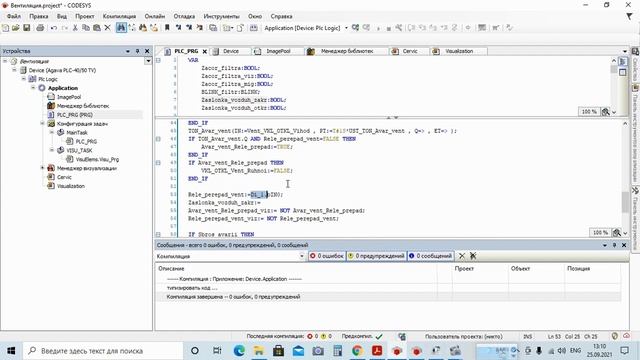The image size is (640, 360).
Task: Open the Отладка menu
Action: tap(184, 16)
